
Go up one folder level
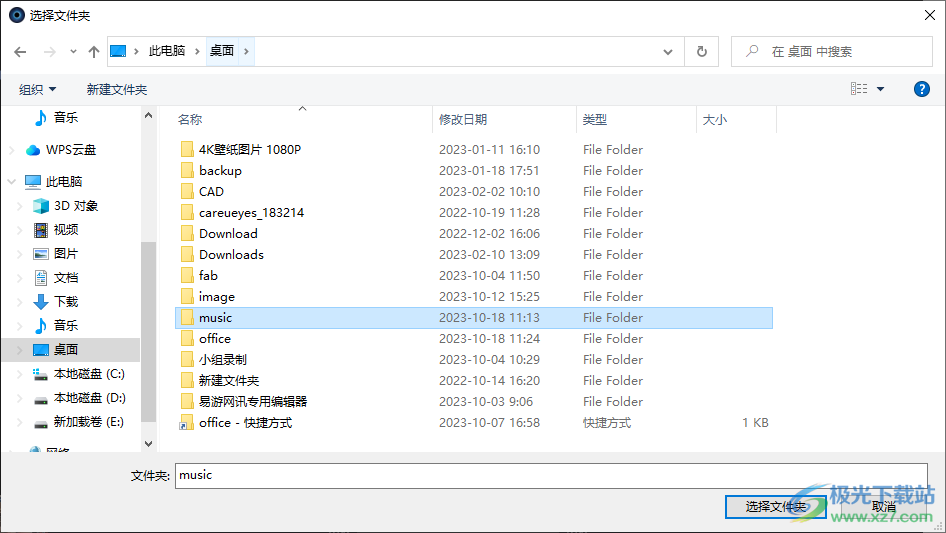click(x=94, y=52)
